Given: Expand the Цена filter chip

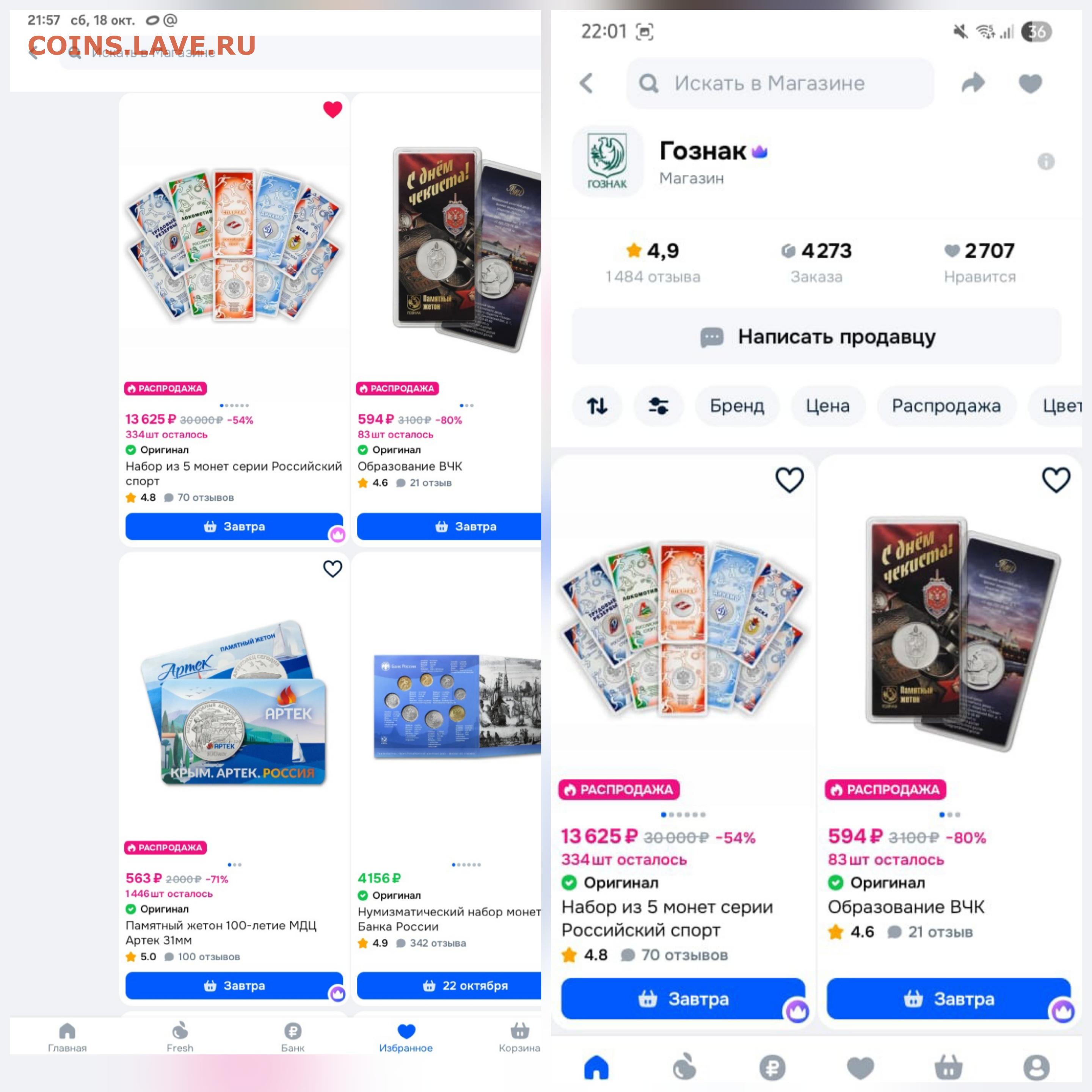Looking at the screenshot, I should click(x=827, y=405).
